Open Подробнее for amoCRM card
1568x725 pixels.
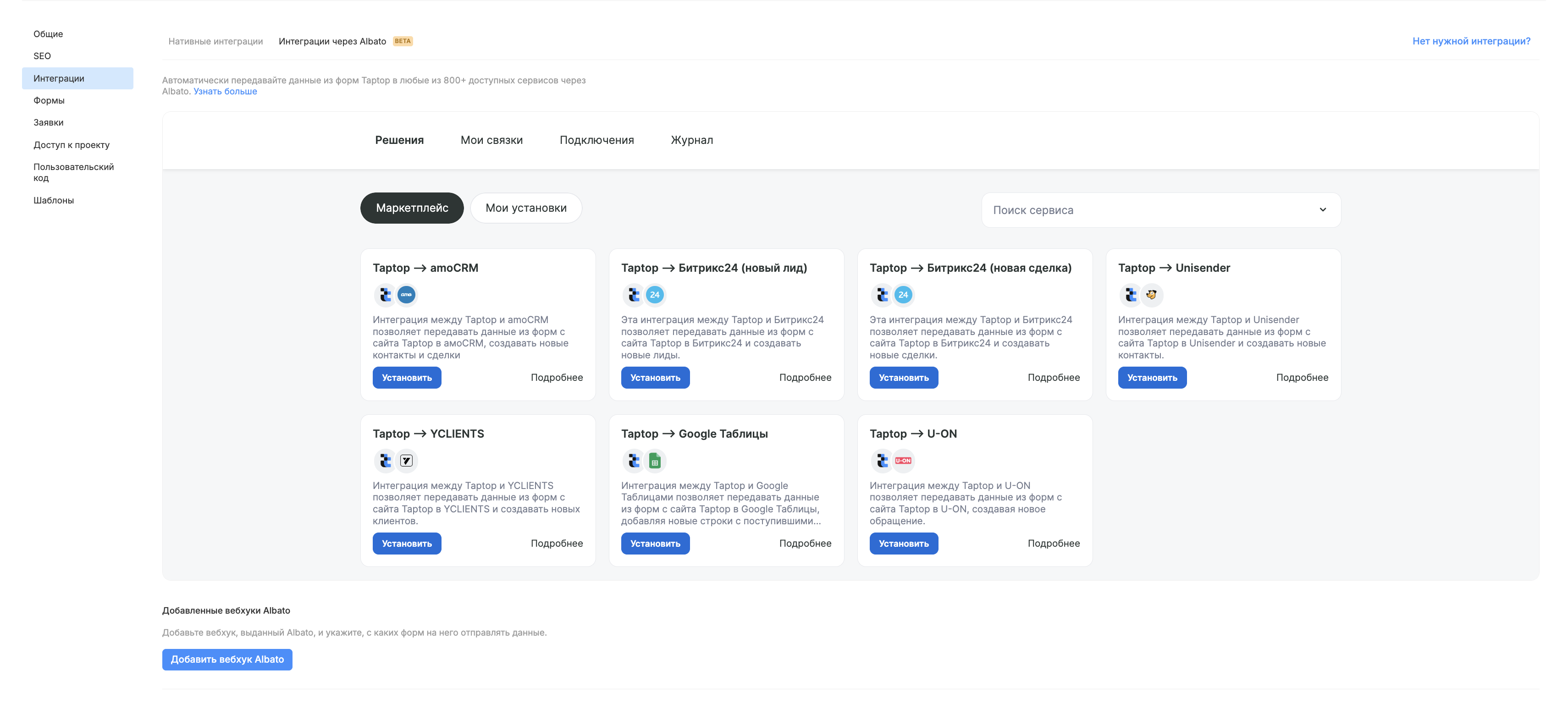[x=556, y=378]
